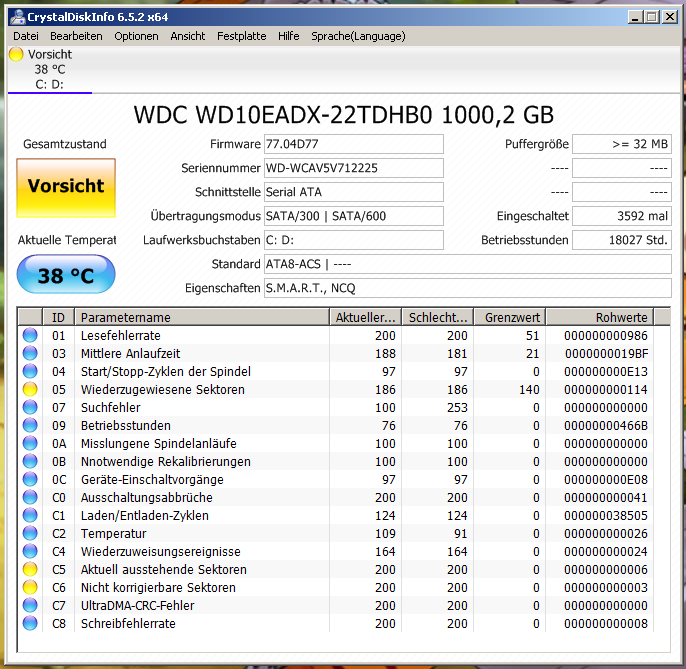Image resolution: width=686 pixels, height=669 pixels.
Task: Select the Temperatur parameter name in table
Action: pyautogui.click(x=114, y=533)
